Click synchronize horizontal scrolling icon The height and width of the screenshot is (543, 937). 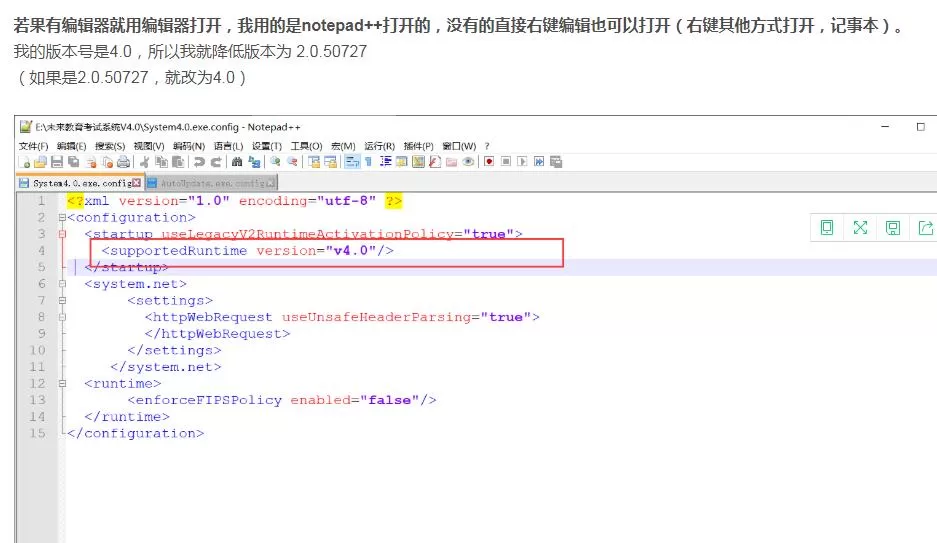click(x=330, y=162)
